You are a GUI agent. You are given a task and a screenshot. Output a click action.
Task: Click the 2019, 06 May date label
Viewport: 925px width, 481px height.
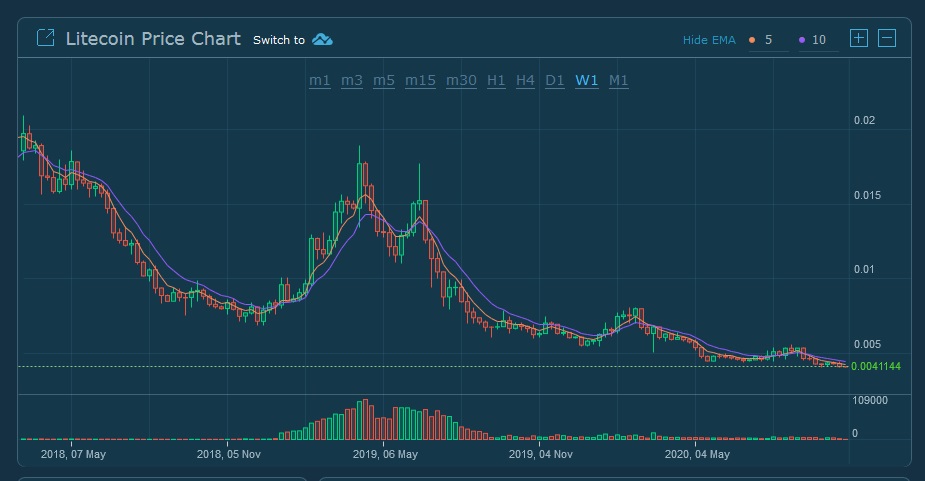click(x=385, y=454)
